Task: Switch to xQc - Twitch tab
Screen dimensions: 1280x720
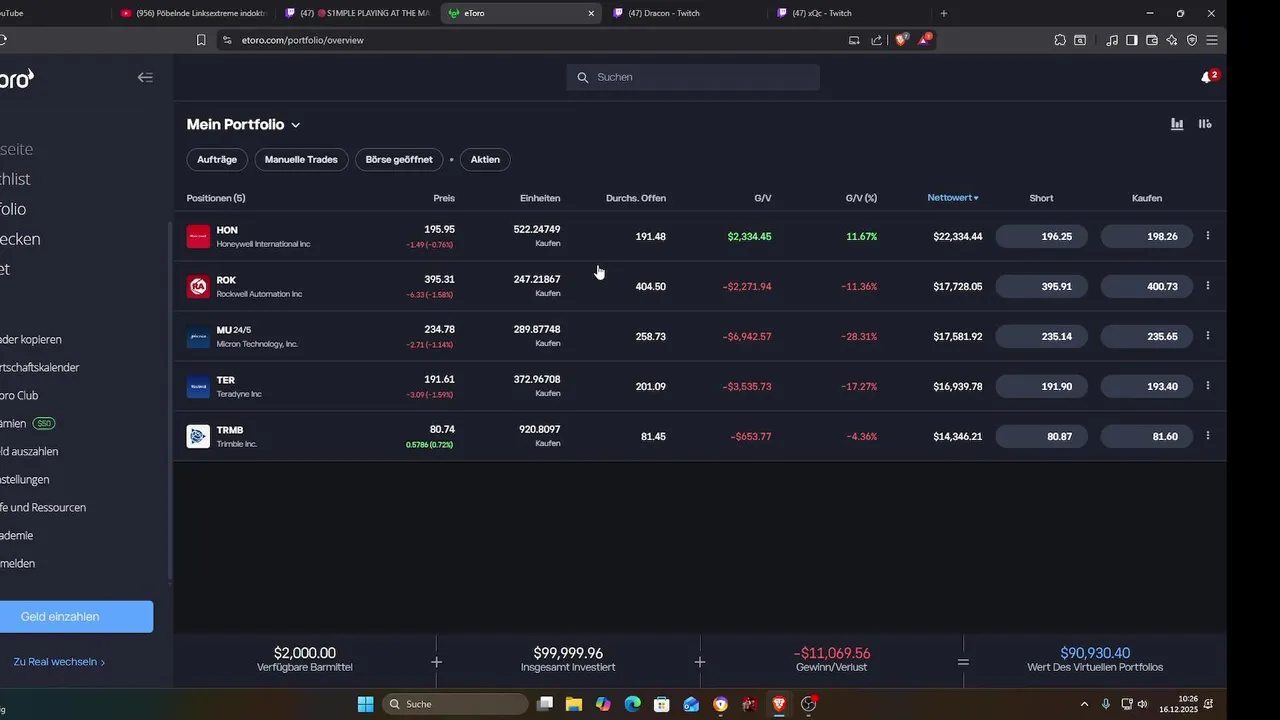Action: [x=848, y=13]
